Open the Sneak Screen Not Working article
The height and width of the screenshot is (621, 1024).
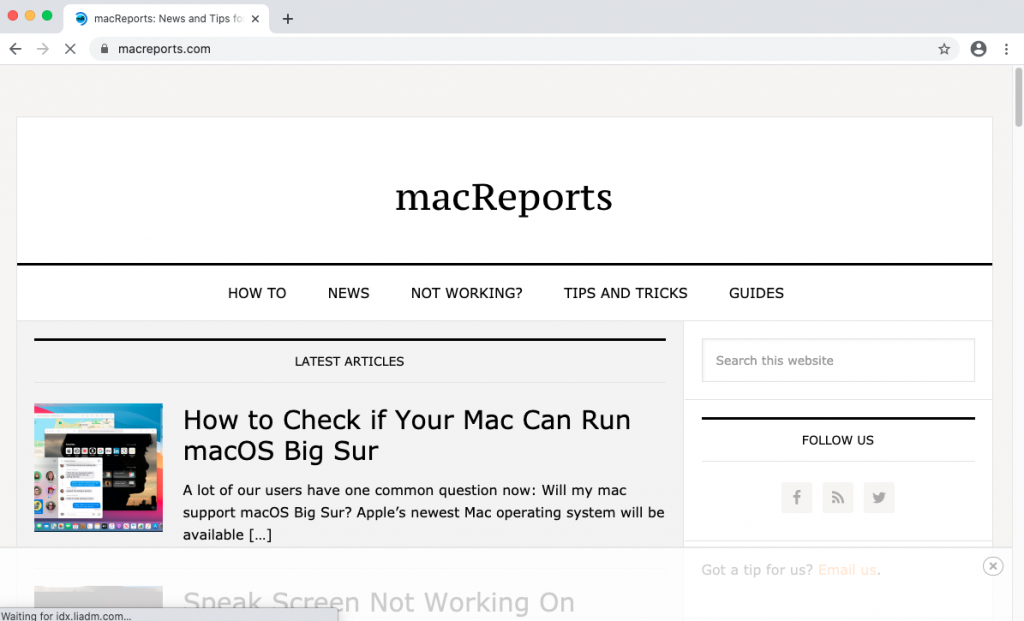click(x=379, y=602)
